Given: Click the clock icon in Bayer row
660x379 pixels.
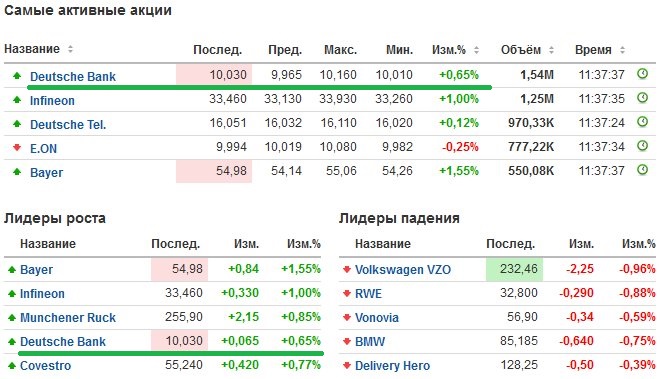Looking at the screenshot, I should tap(642, 170).
